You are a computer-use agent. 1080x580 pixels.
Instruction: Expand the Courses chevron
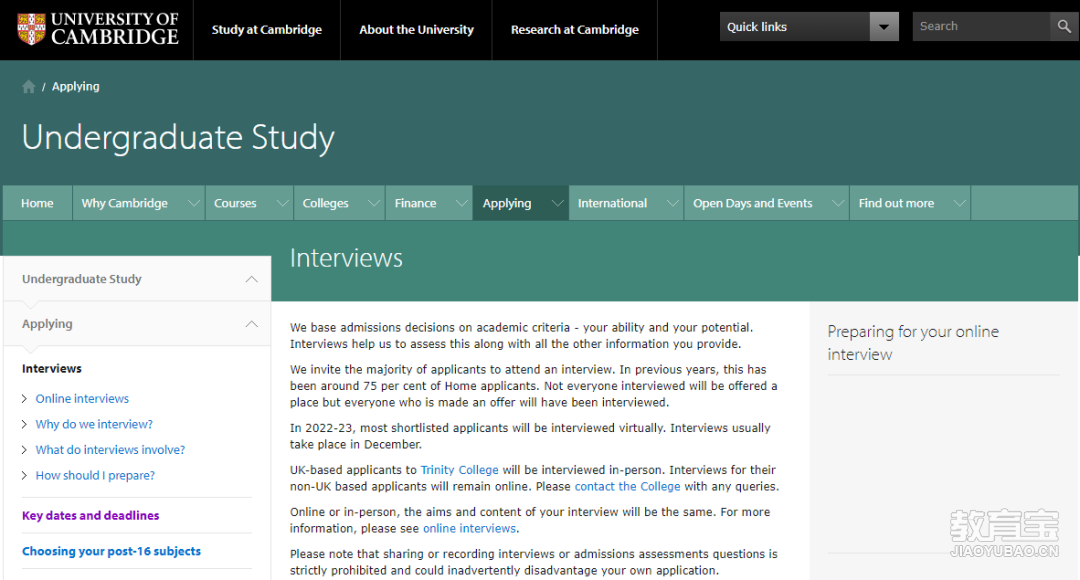282,203
